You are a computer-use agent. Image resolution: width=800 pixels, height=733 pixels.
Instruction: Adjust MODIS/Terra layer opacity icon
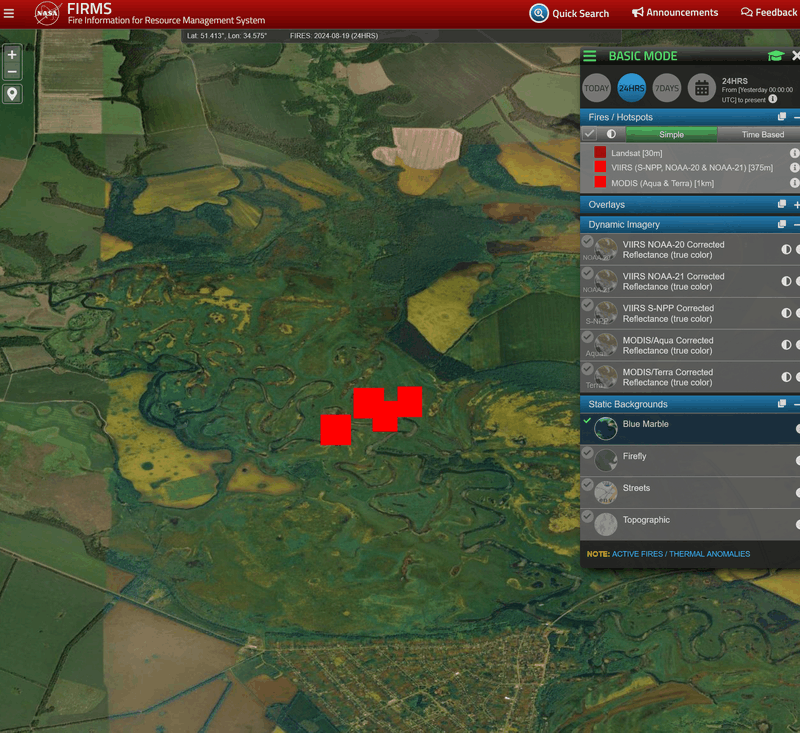tap(786, 377)
